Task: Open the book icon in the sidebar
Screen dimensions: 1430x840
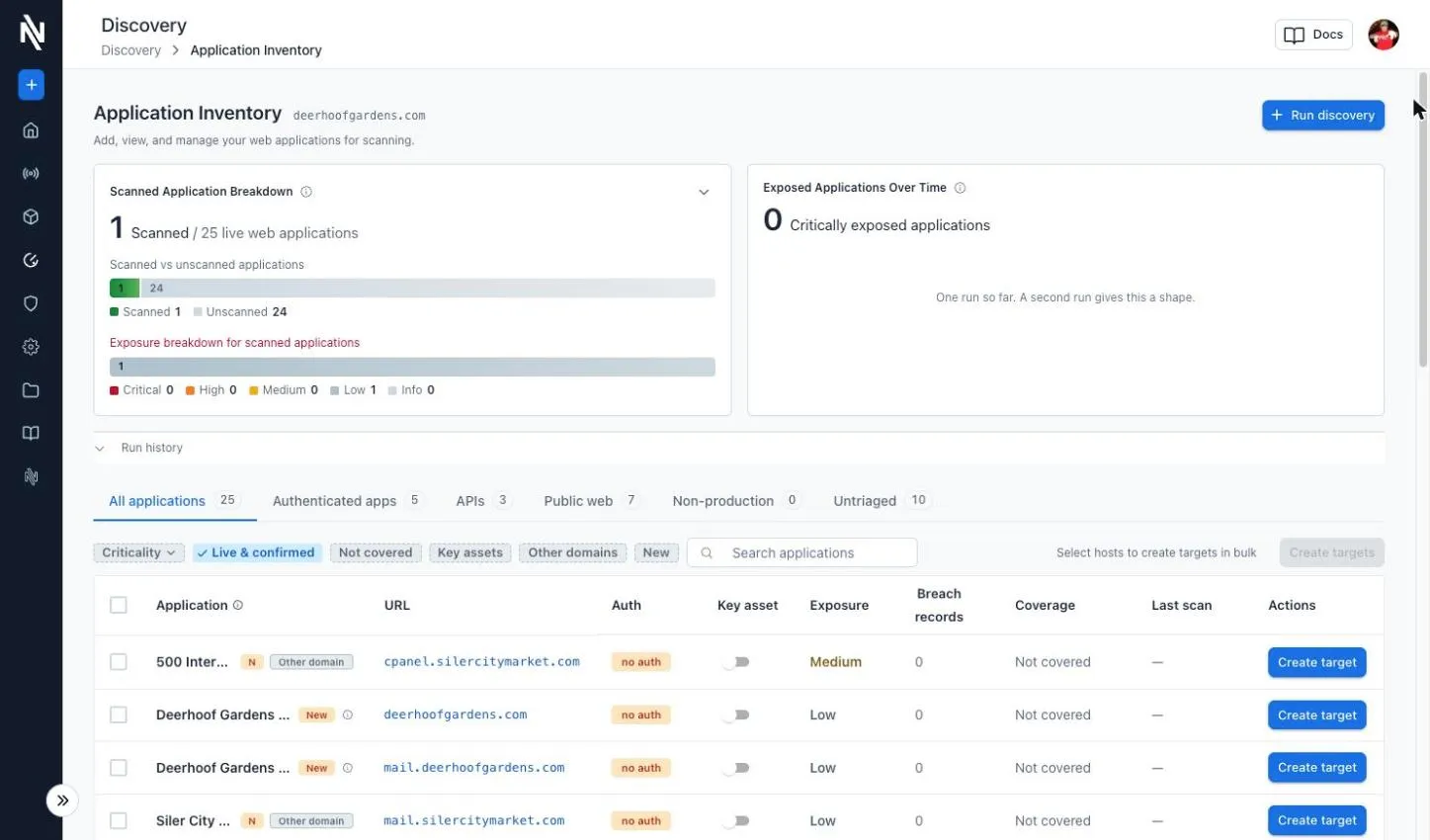Action: [x=31, y=434]
